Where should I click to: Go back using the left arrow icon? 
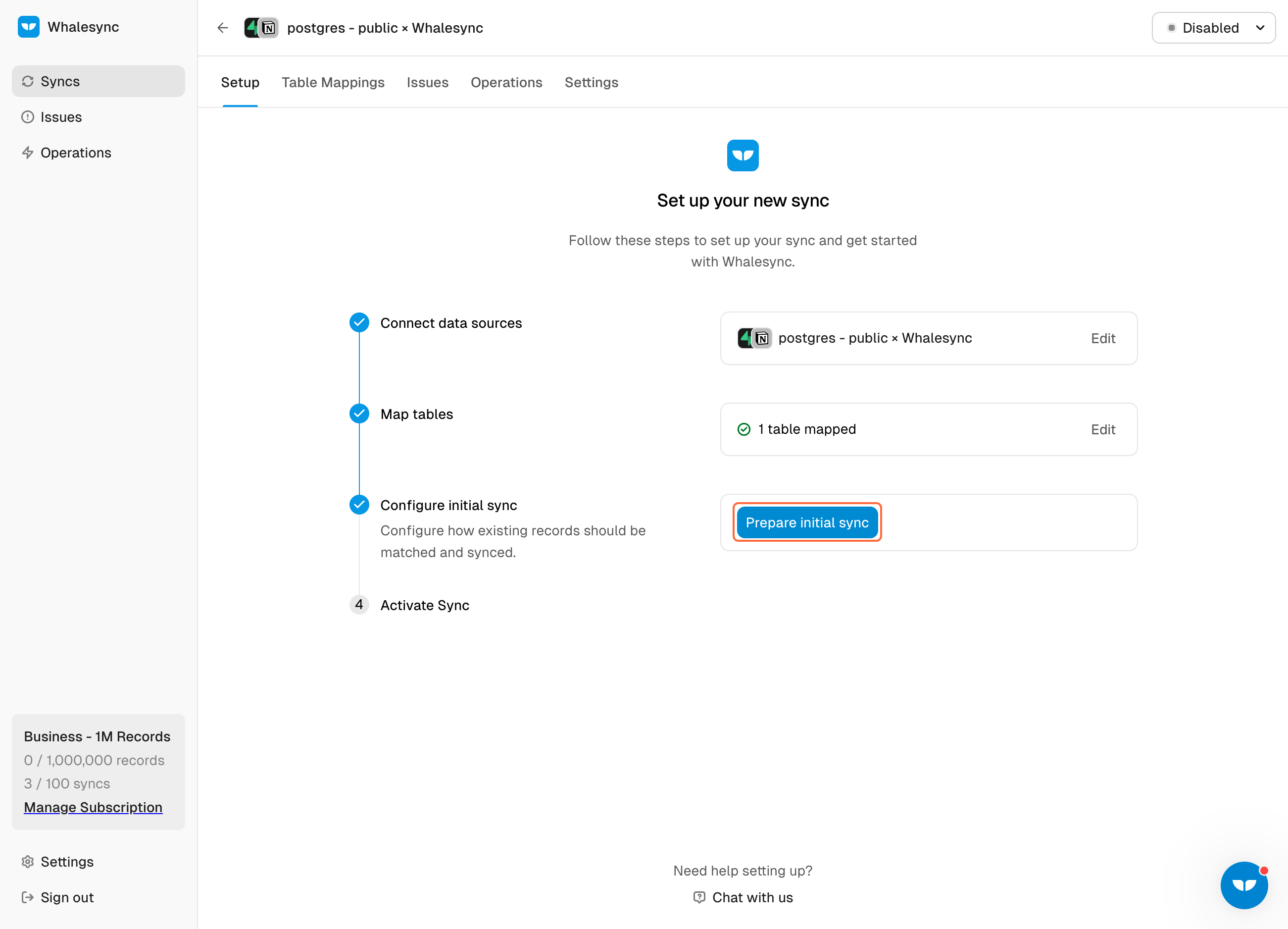223,28
